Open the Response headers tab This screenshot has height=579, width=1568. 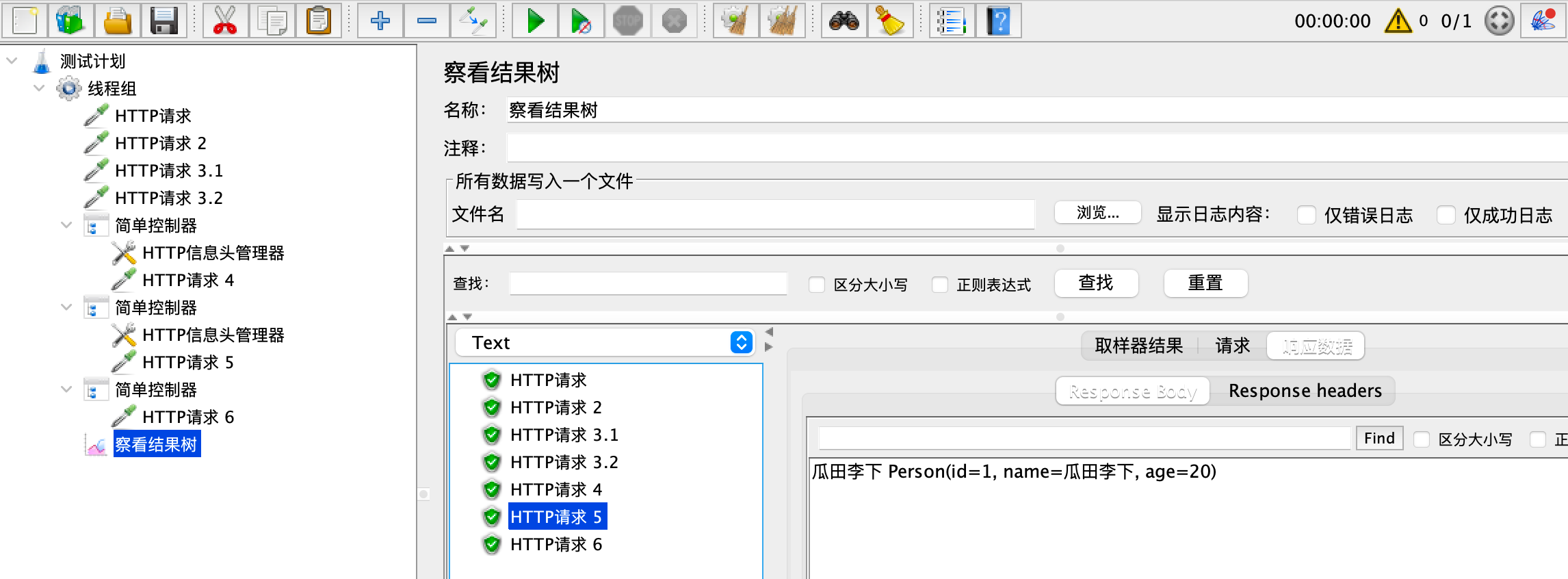click(x=1305, y=391)
